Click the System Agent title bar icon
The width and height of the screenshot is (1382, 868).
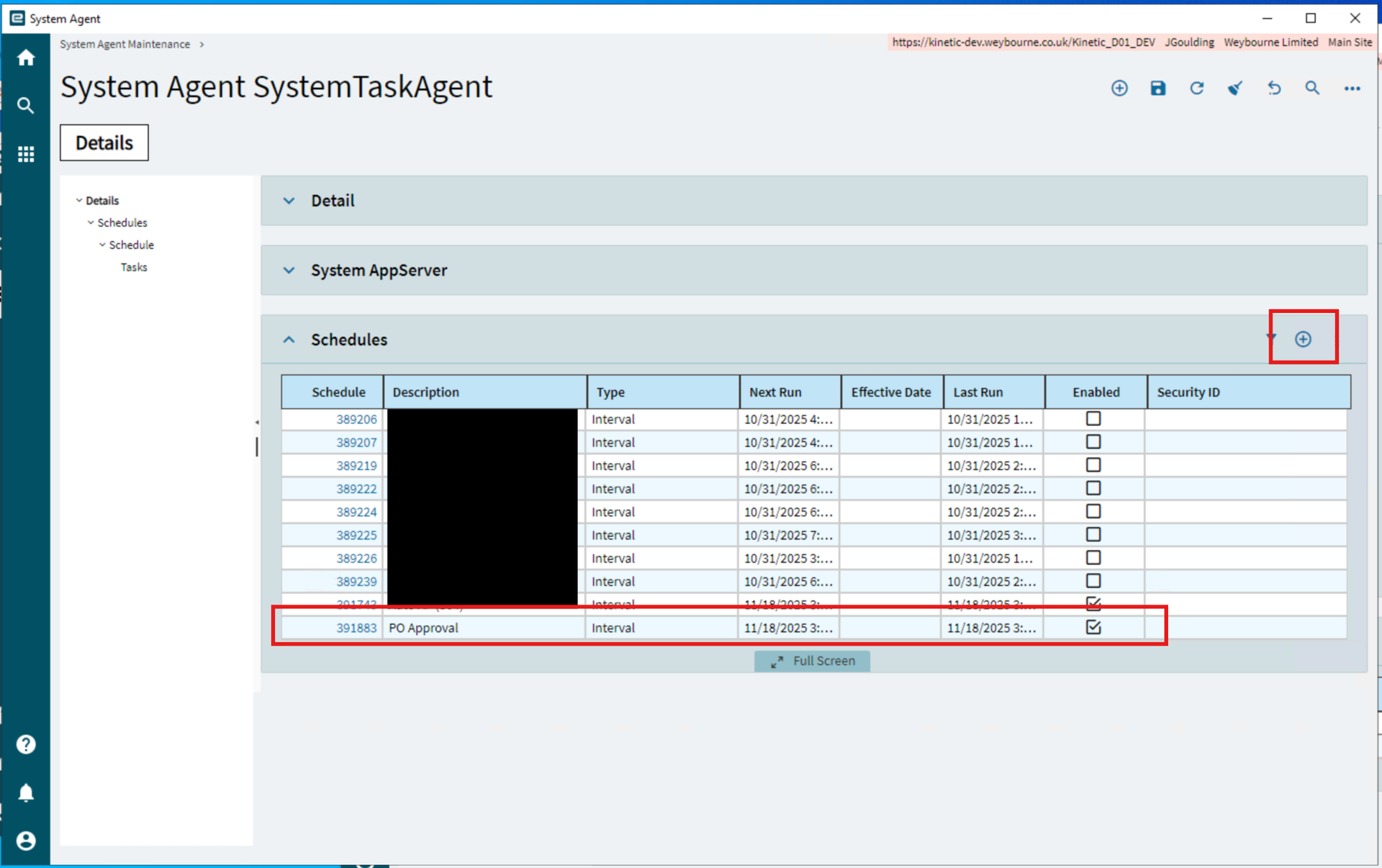pyautogui.click(x=17, y=18)
